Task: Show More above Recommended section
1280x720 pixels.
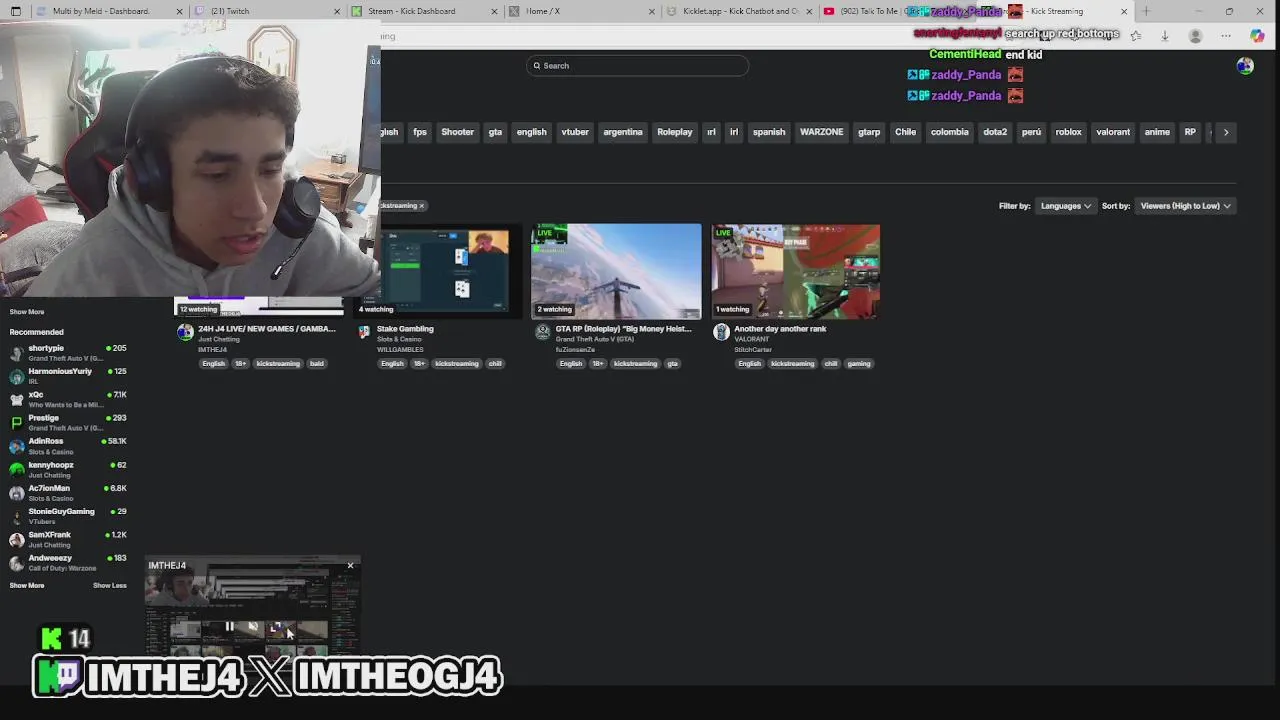Action: pyautogui.click(x=27, y=312)
